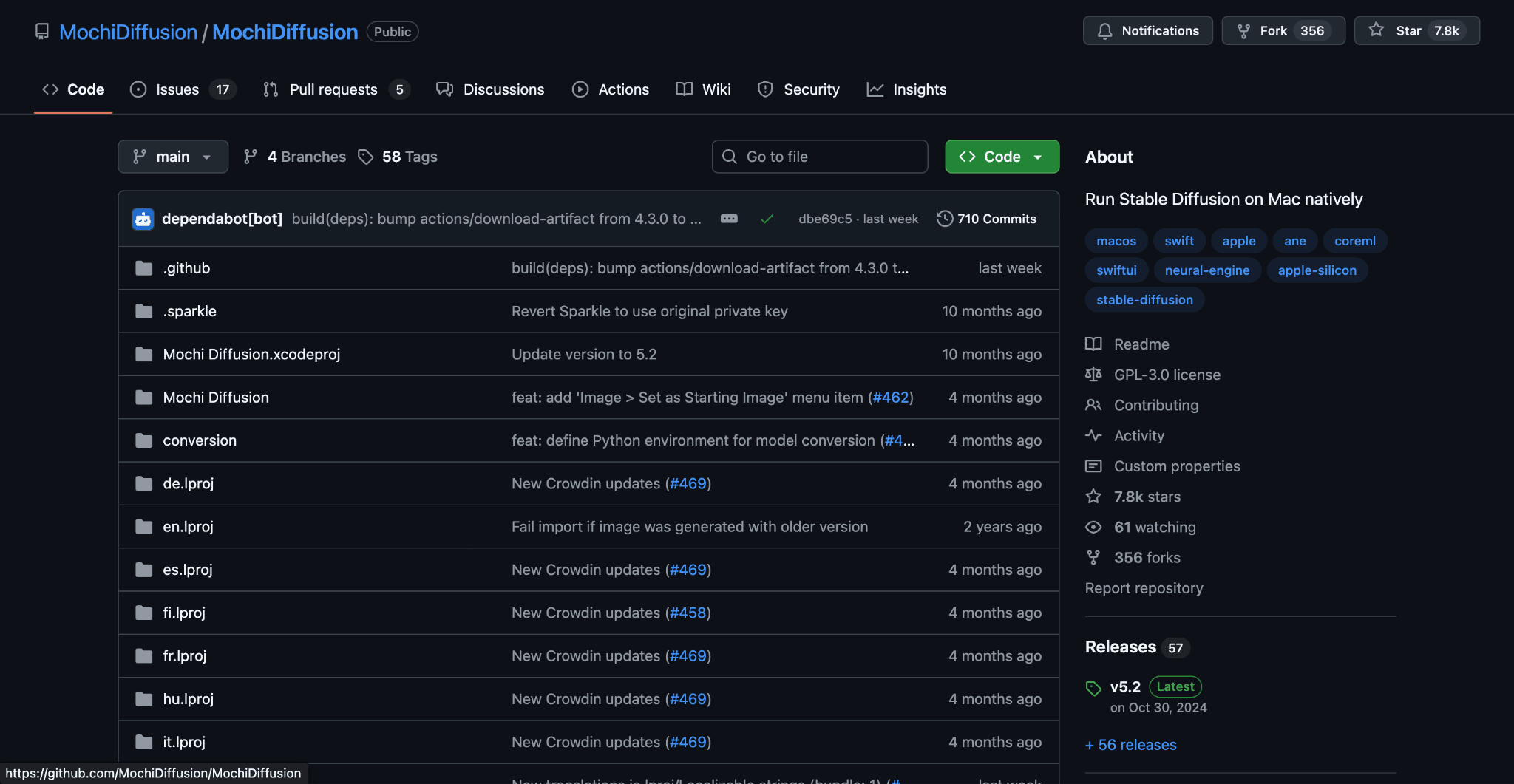Image resolution: width=1514 pixels, height=784 pixels.
Task: Expand the commit message ellipsis
Action: click(729, 219)
